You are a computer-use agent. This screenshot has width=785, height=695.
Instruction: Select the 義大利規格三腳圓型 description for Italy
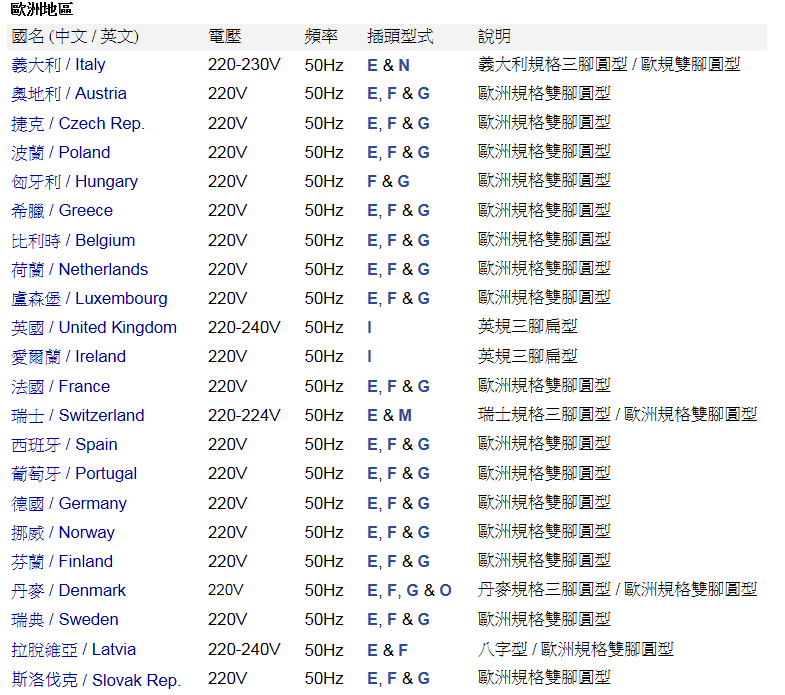[x=553, y=64]
